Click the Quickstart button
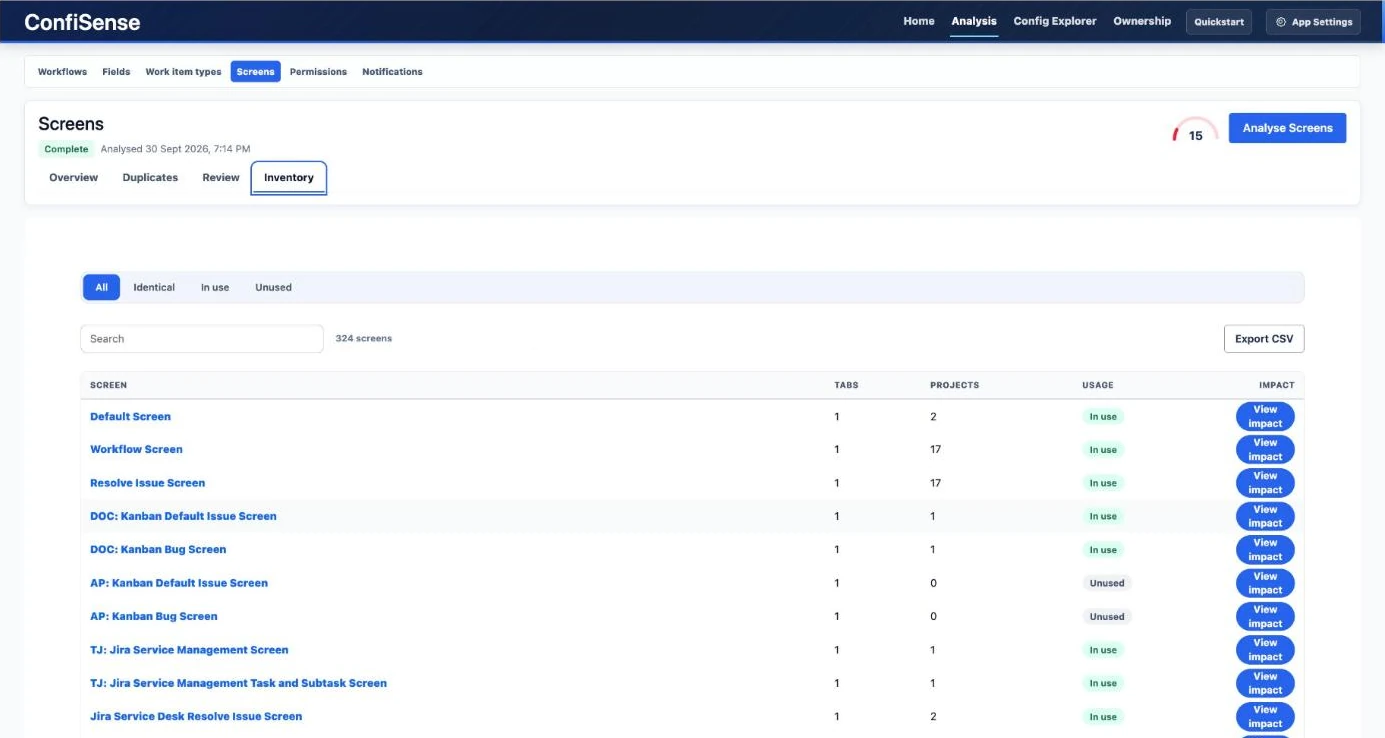 click(1219, 22)
